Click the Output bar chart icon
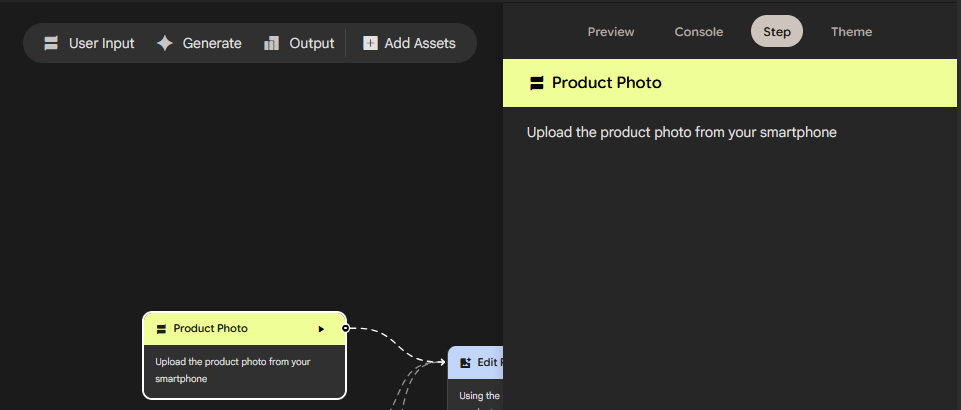Screen dimensions: 961x410 pyautogui.click(x=272, y=43)
